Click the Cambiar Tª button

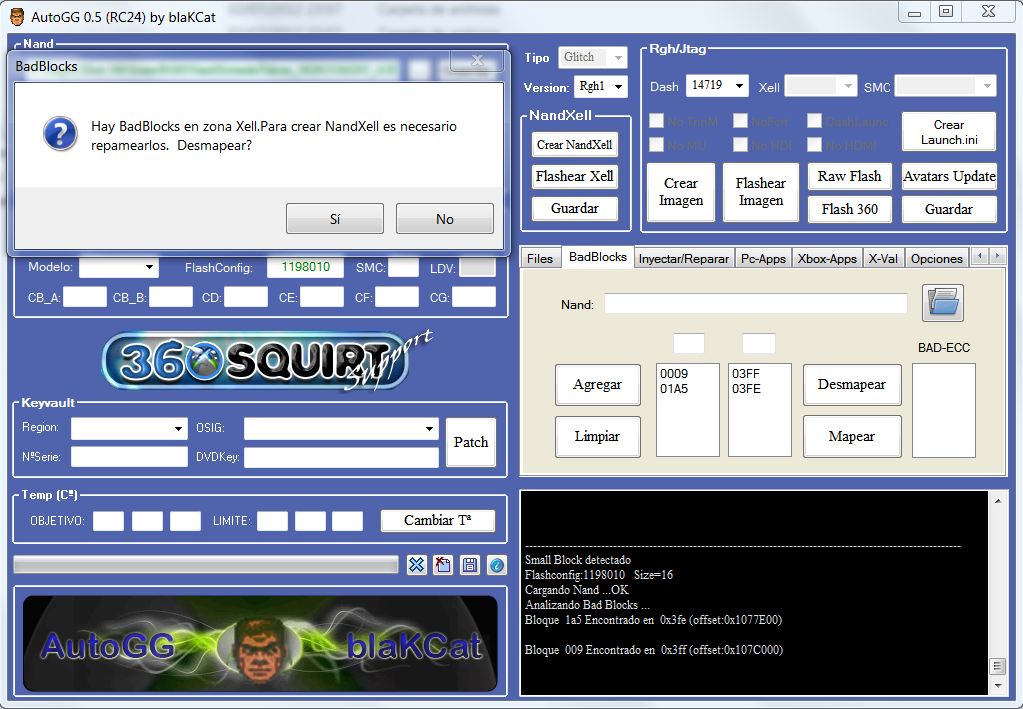click(x=437, y=520)
